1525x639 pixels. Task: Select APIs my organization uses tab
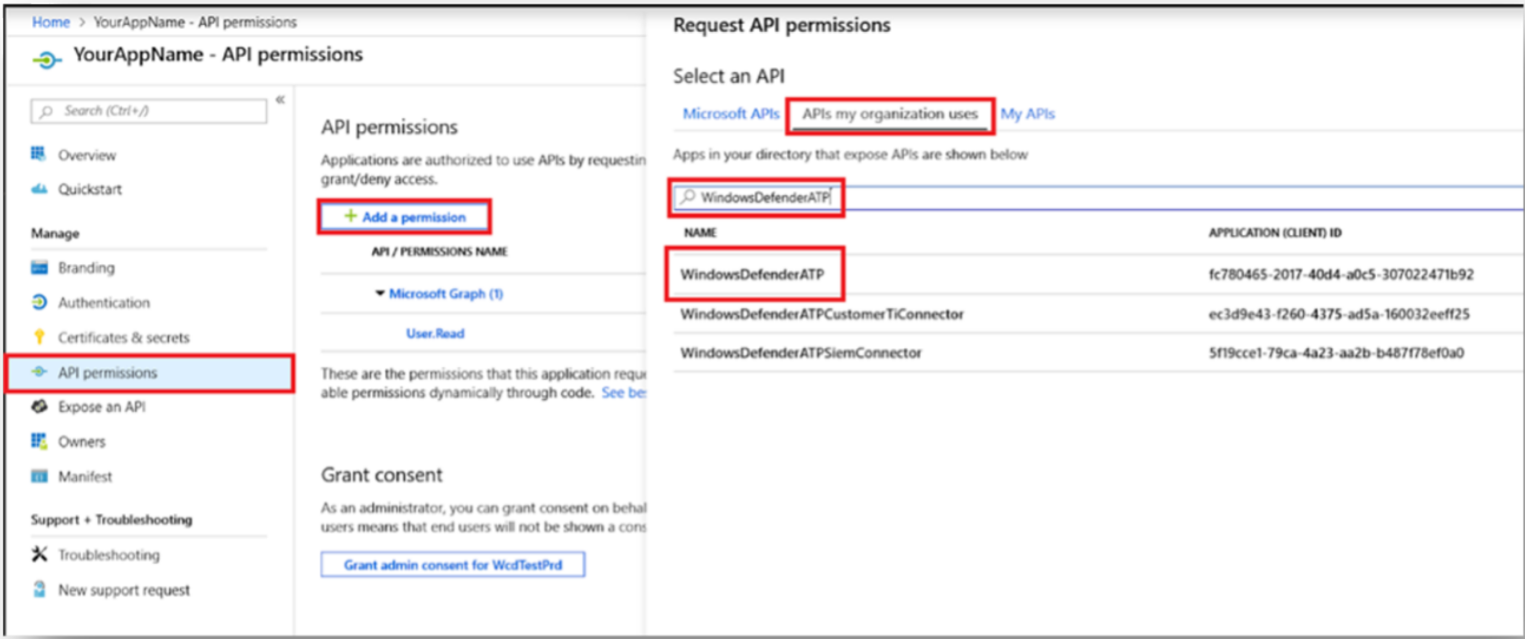point(890,114)
